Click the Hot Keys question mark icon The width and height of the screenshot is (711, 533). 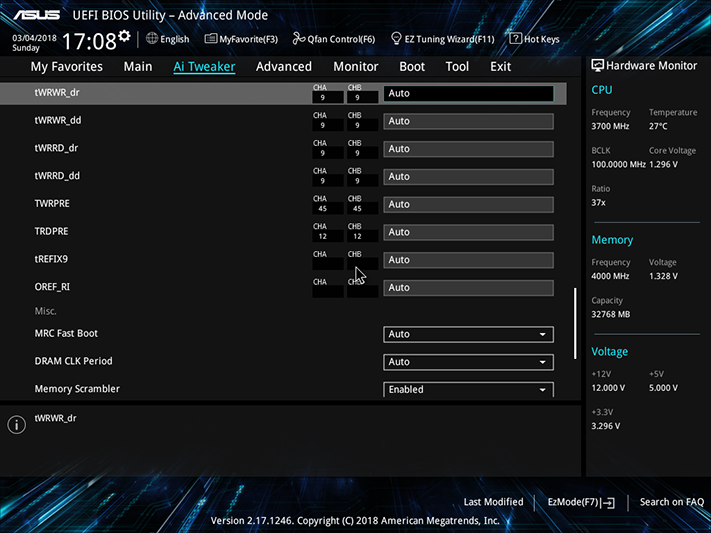click(515, 39)
